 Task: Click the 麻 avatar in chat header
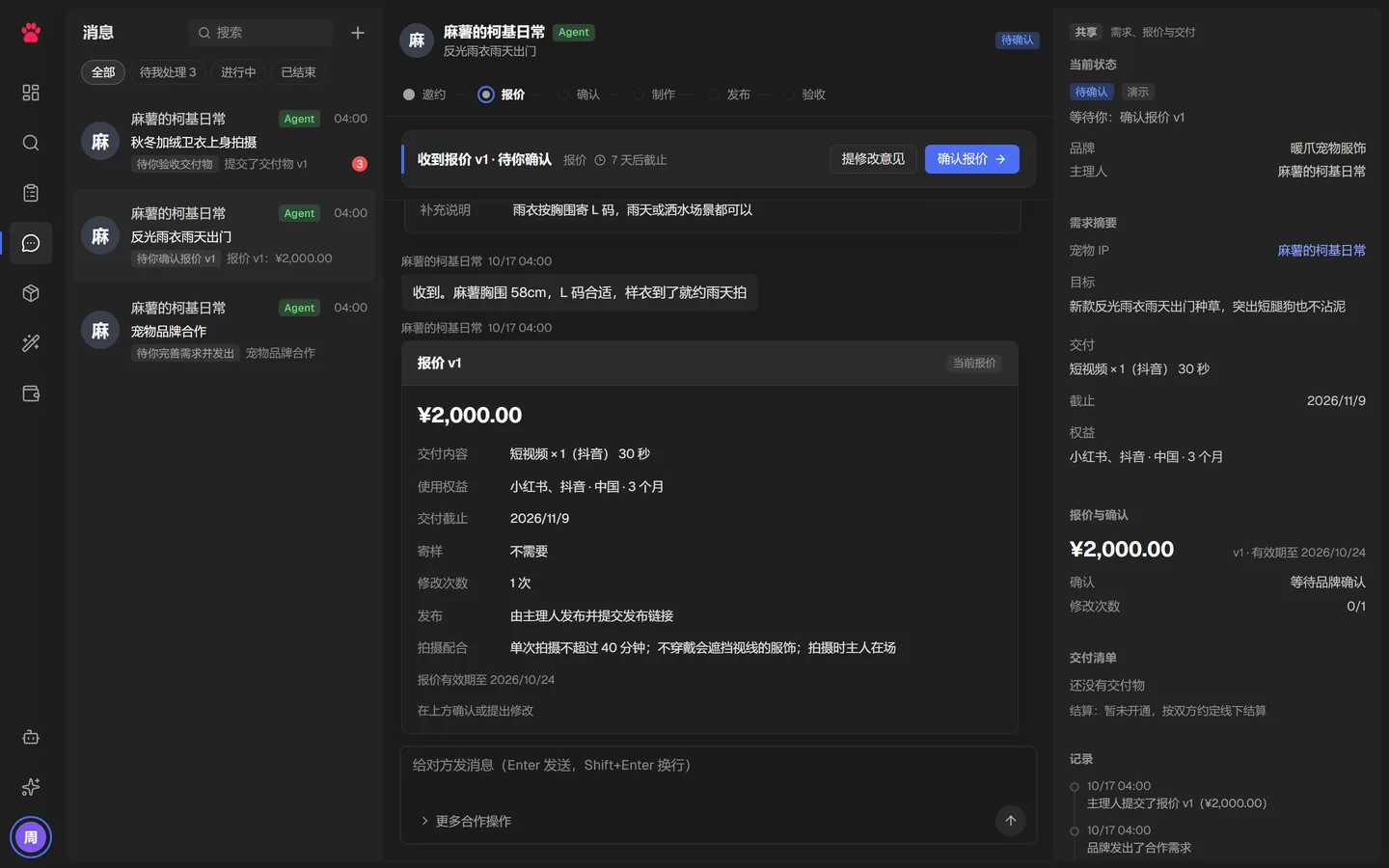click(417, 41)
